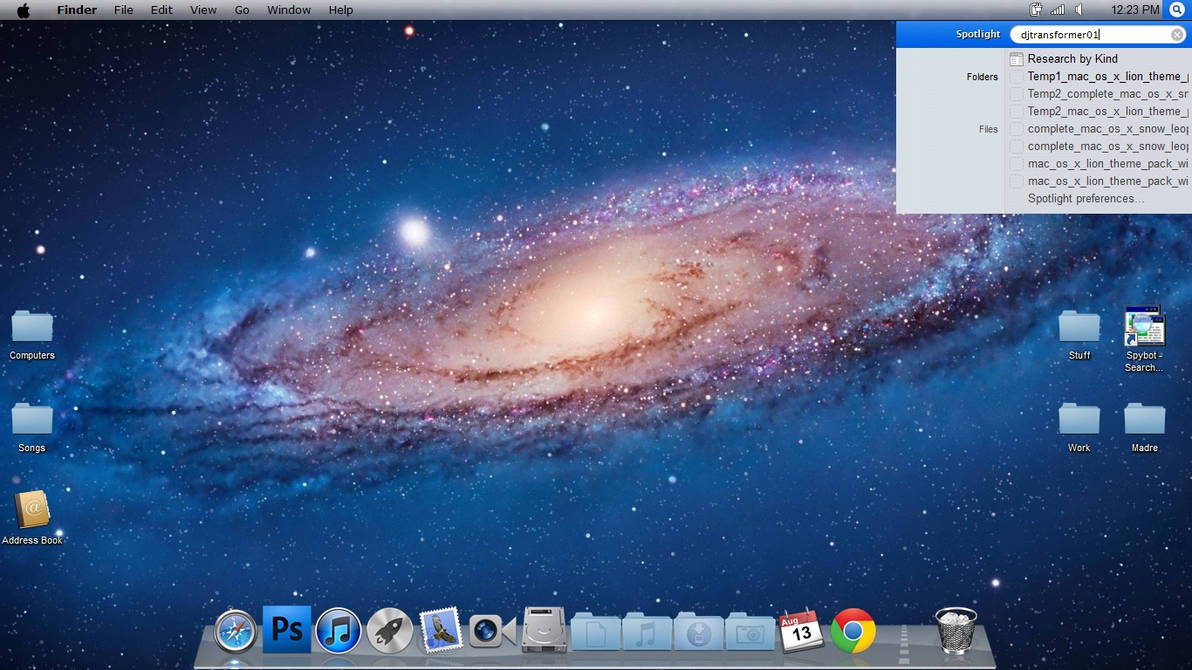Screen dimensions: 1192x670
Task: Click the rocket Launchpad icon
Action: (x=389, y=629)
